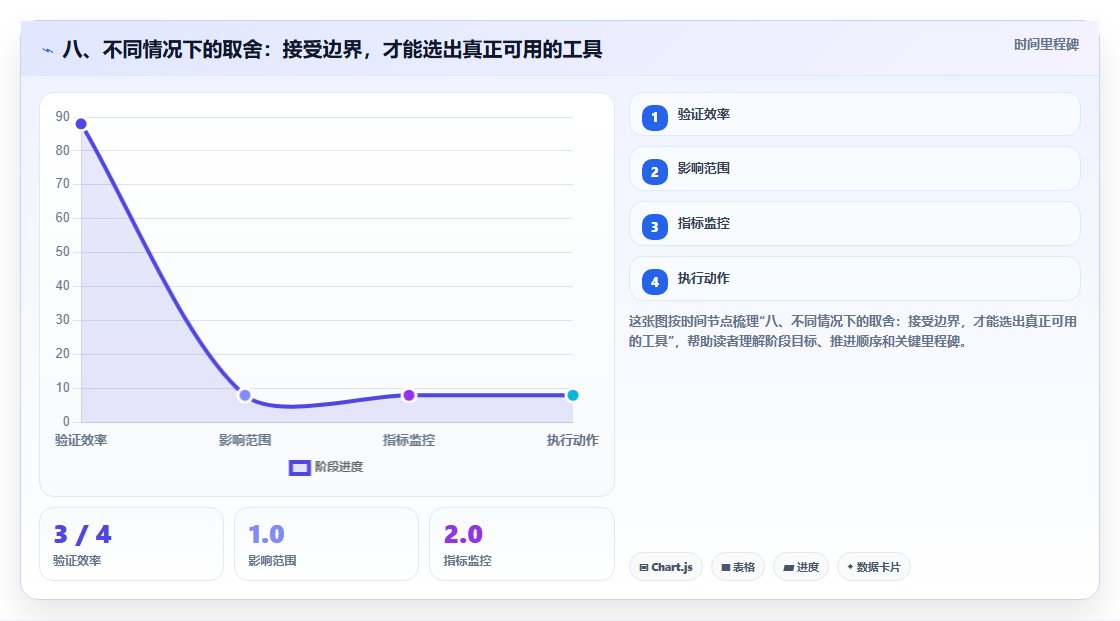
Task: Open the 2.0 指标监控 stat card
Action: [521, 544]
